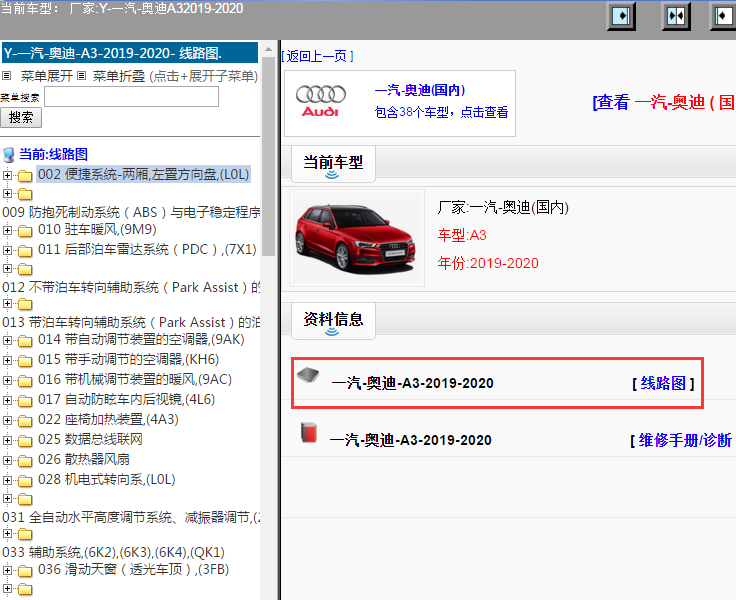Open the [维修手册/诊断 link
This screenshot has height=600, width=736.
681,440
